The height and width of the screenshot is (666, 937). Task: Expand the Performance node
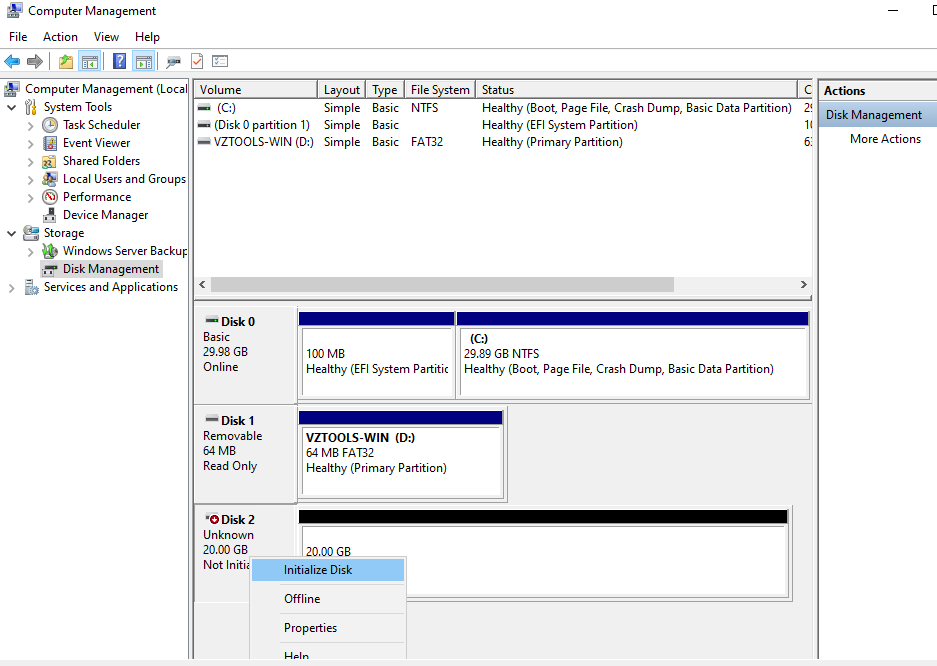point(30,198)
